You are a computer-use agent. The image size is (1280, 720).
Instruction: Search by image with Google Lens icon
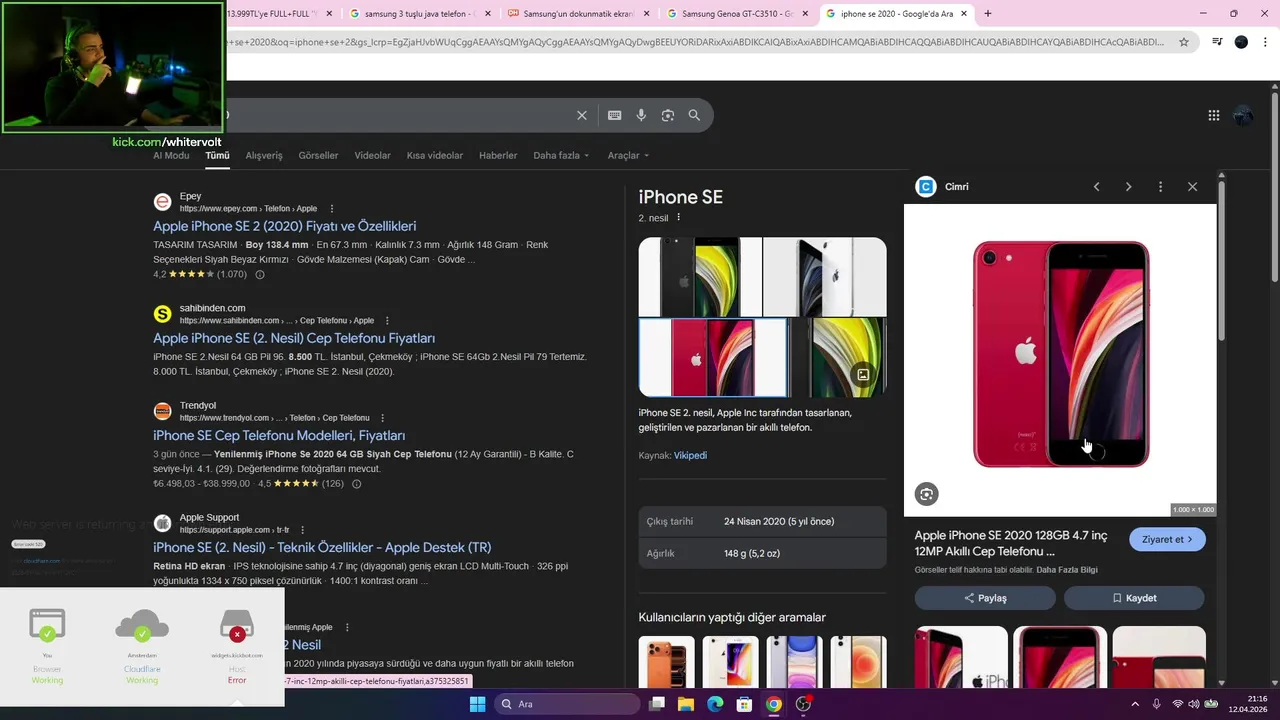668,115
